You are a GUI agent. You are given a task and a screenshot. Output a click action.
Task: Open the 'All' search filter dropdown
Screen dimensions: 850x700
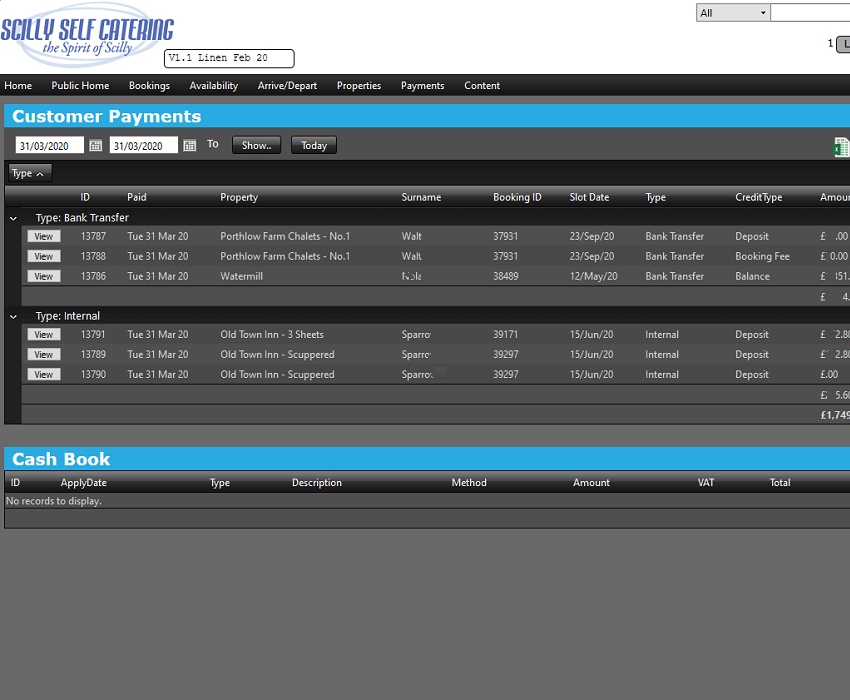[733, 13]
